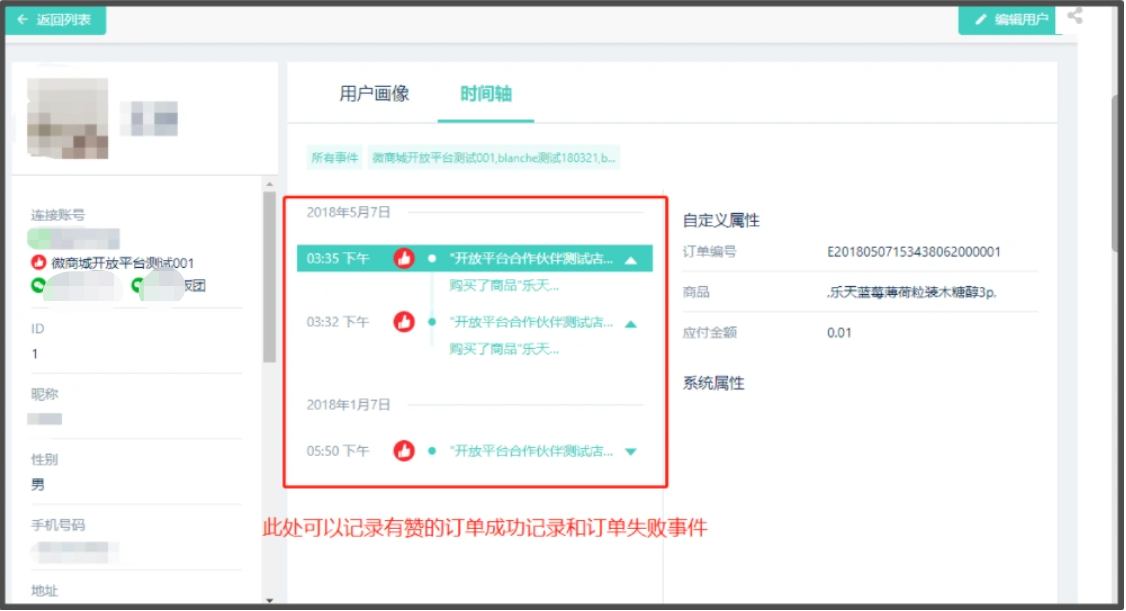1126x611 pixels.
Task: Collapse the 03:35 下午 event details
Action: [x=631, y=260]
